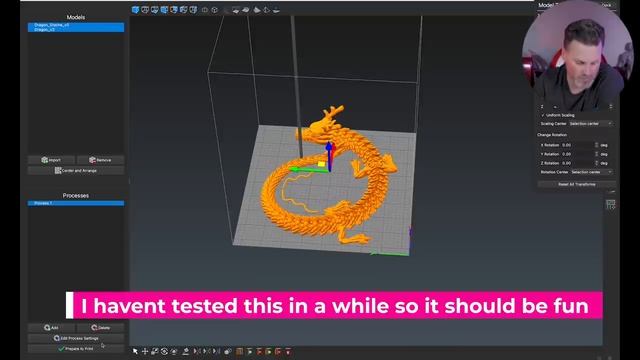Viewport: 640px width, 360px height.
Task: Click the Remove model button
Action: [x=100, y=160]
